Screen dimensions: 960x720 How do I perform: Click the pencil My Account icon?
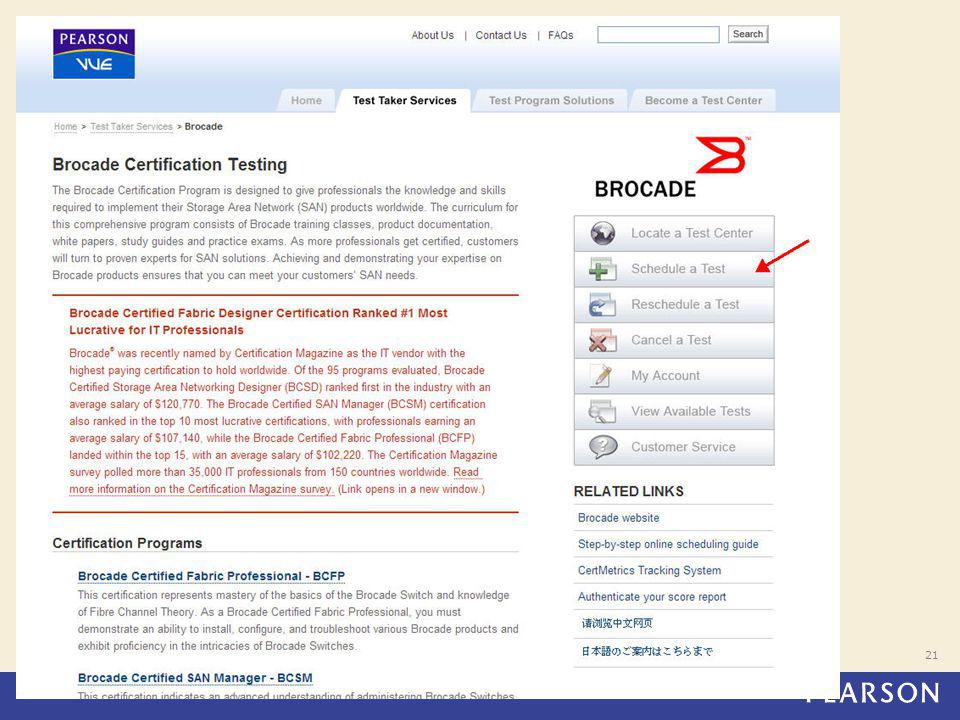point(602,376)
